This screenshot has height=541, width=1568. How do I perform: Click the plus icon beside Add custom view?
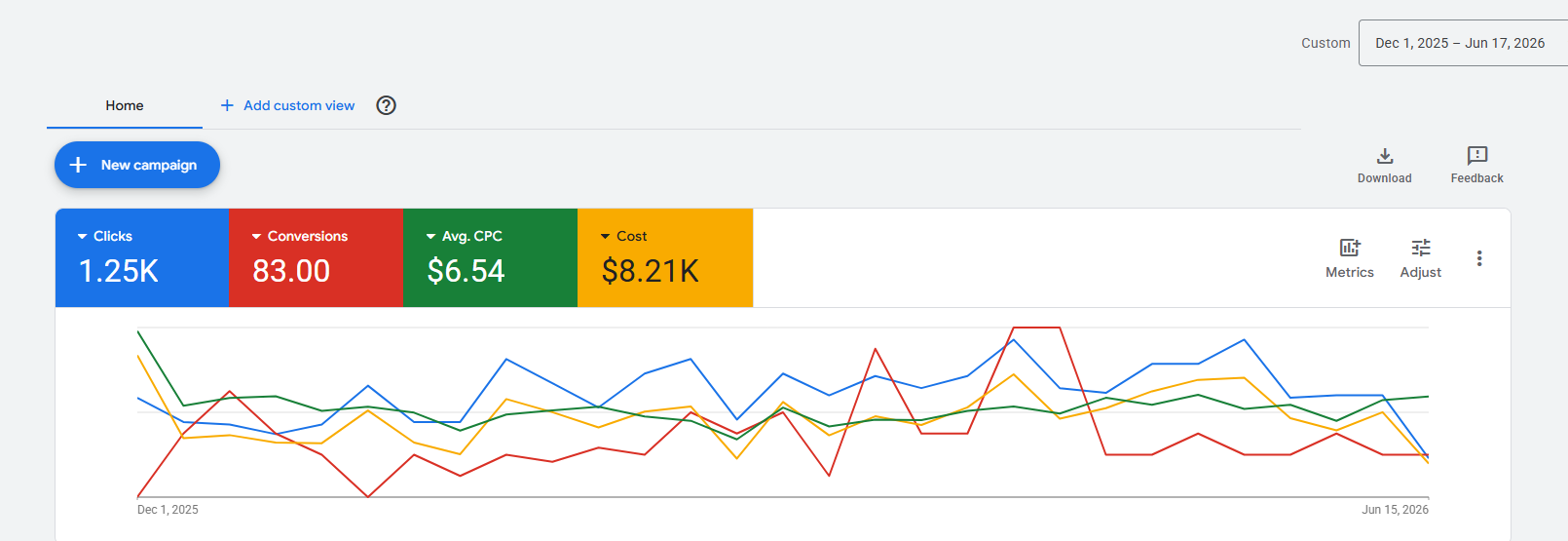[x=227, y=105]
